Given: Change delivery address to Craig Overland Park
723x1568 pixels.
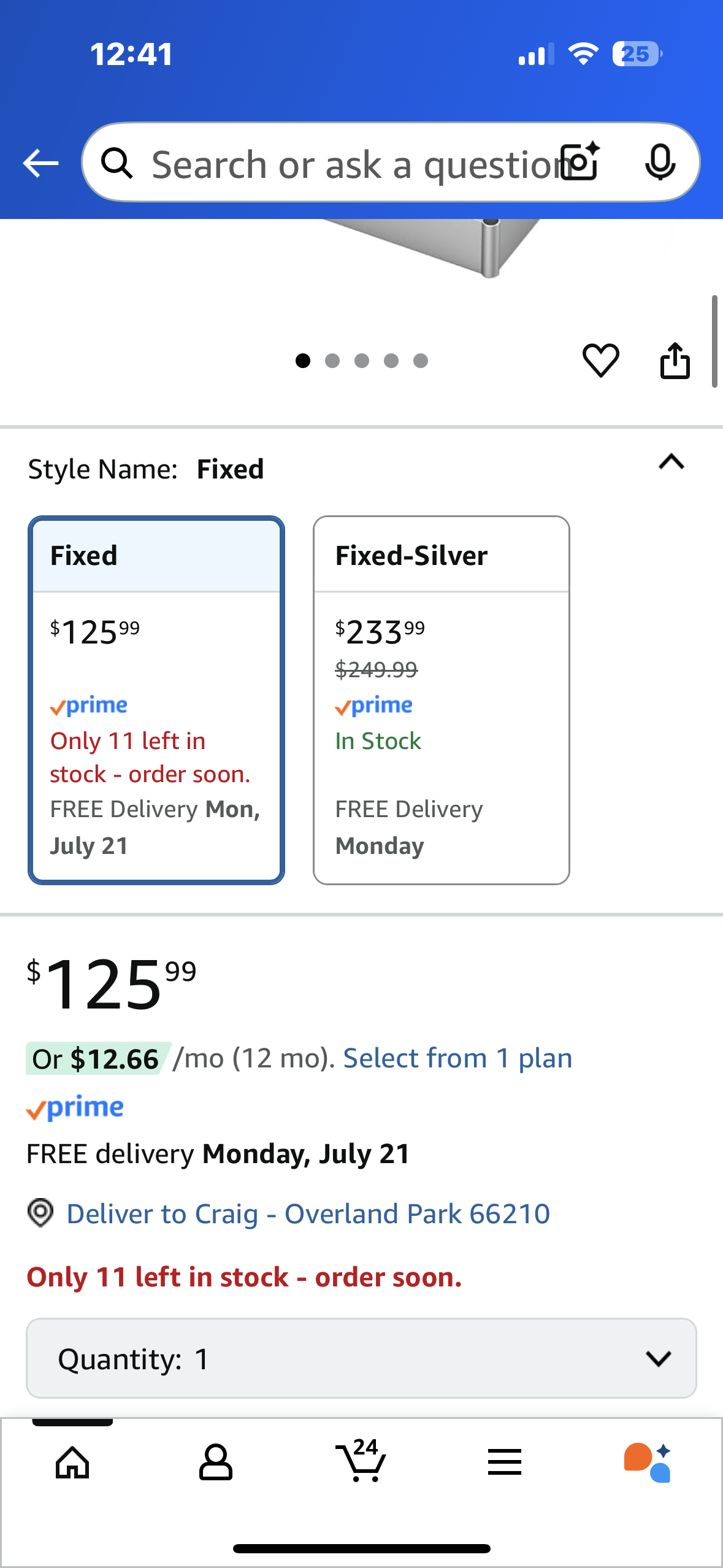Looking at the screenshot, I should click(308, 1213).
